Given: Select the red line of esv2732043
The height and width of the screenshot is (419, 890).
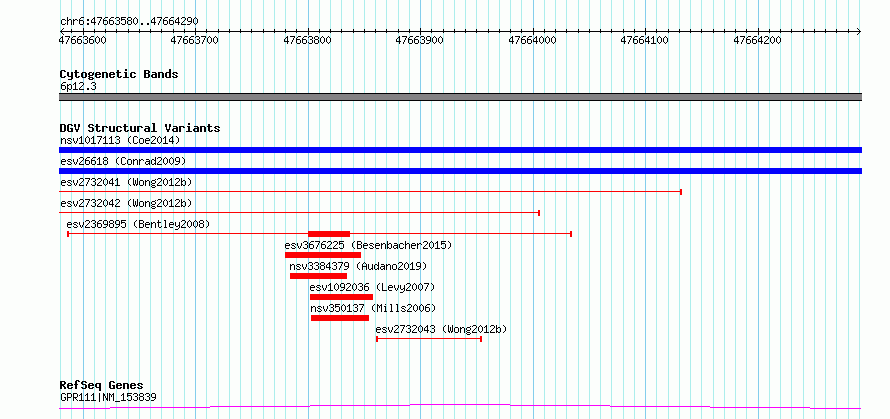Looking at the screenshot, I should click(x=429, y=339).
